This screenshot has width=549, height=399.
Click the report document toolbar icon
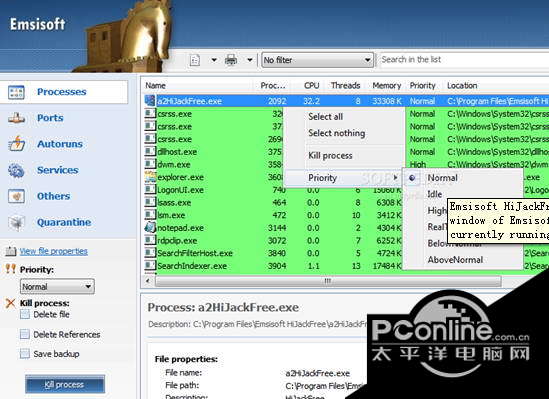(195, 60)
